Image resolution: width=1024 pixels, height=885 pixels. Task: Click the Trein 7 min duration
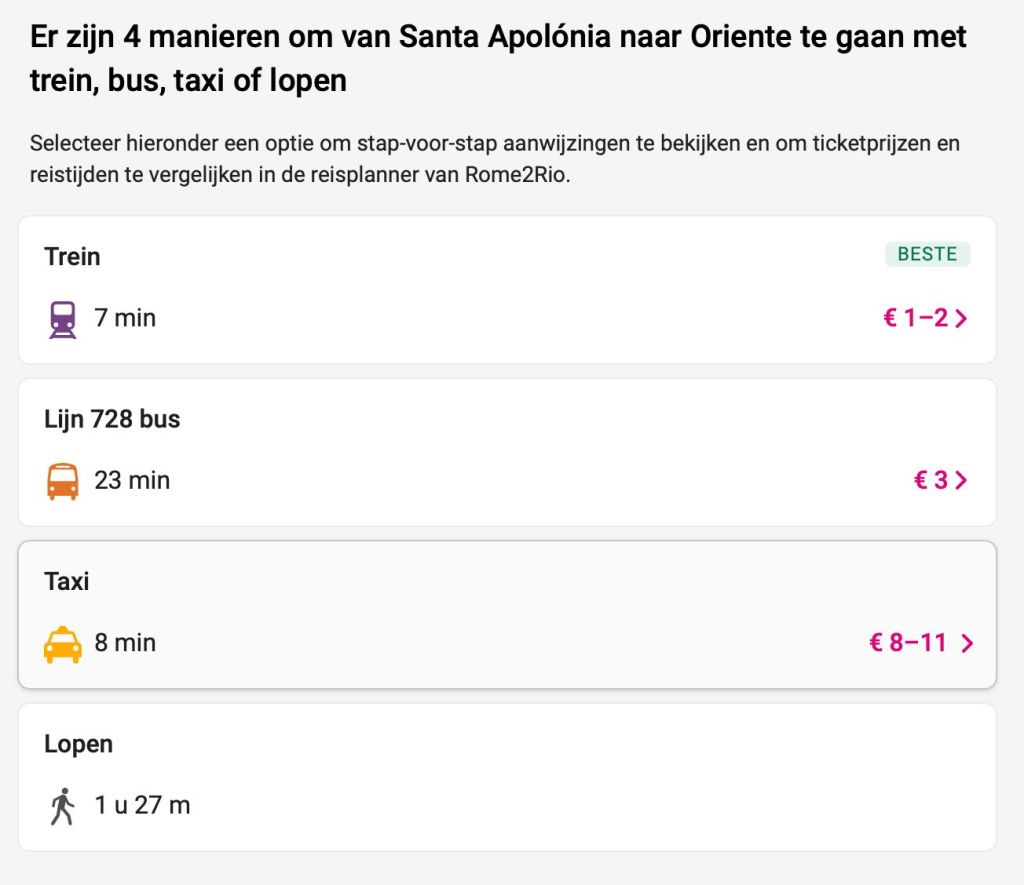point(125,319)
